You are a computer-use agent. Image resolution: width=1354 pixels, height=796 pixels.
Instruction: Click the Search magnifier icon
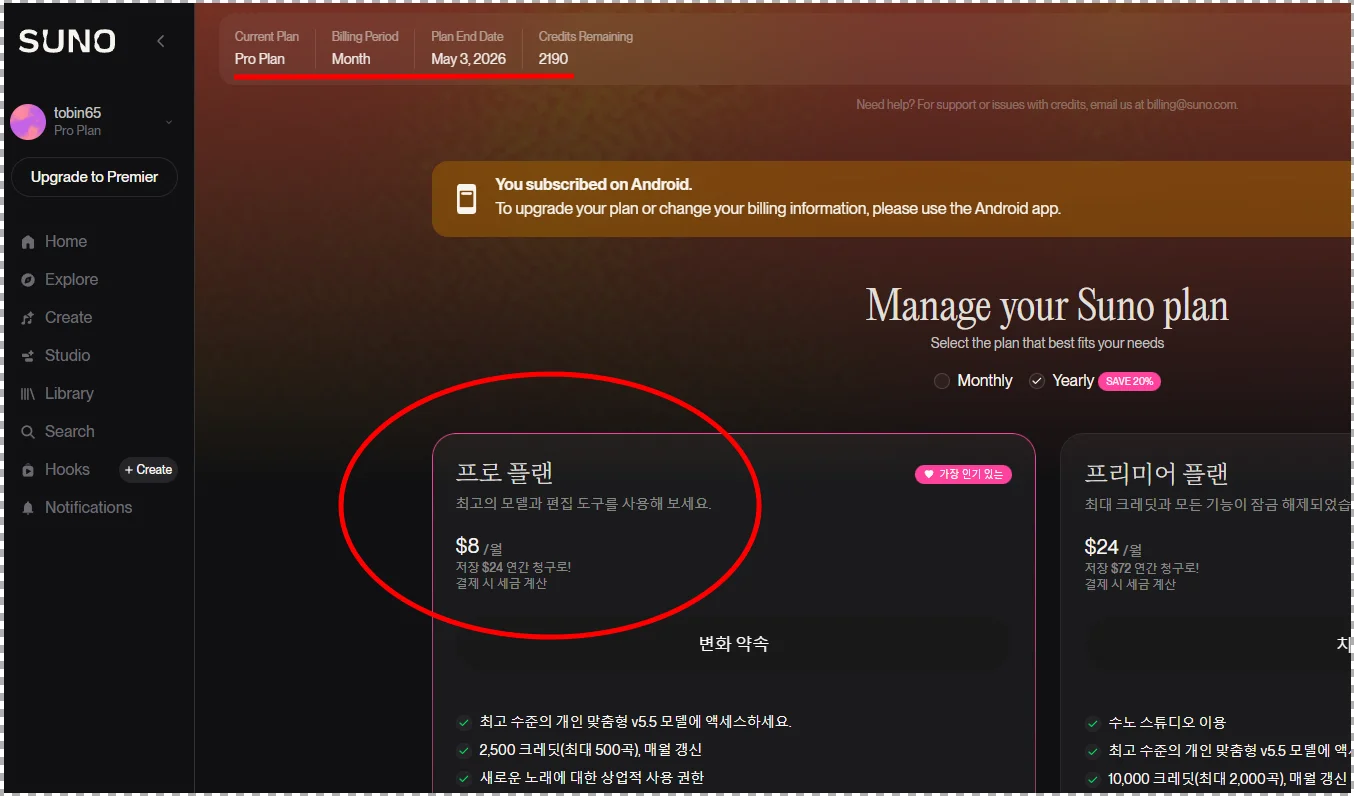[x=28, y=432]
